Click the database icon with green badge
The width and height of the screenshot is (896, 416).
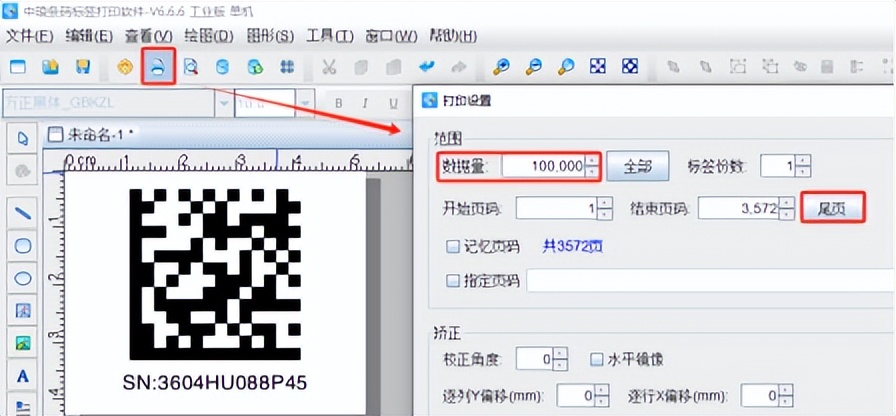pos(255,67)
